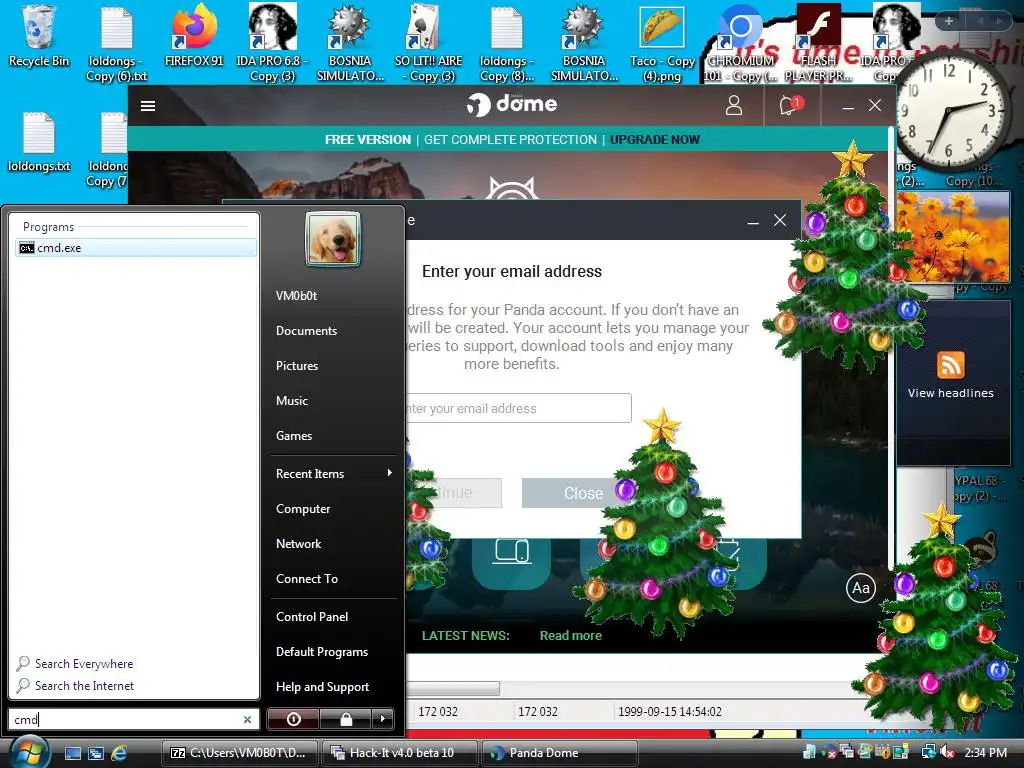Image resolution: width=1024 pixels, height=768 pixels.
Task: Click Search the Internet link
Action: [x=84, y=686]
